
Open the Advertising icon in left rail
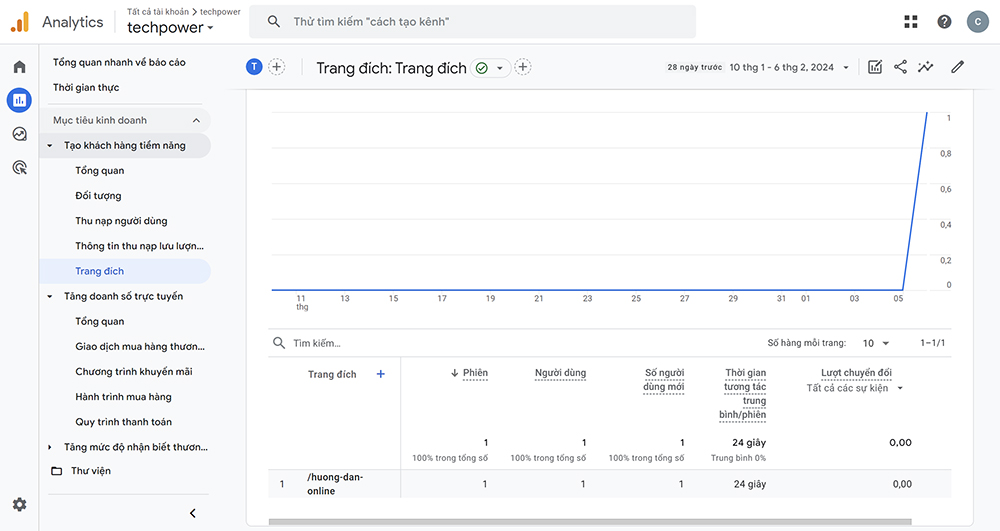[x=19, y=167]
